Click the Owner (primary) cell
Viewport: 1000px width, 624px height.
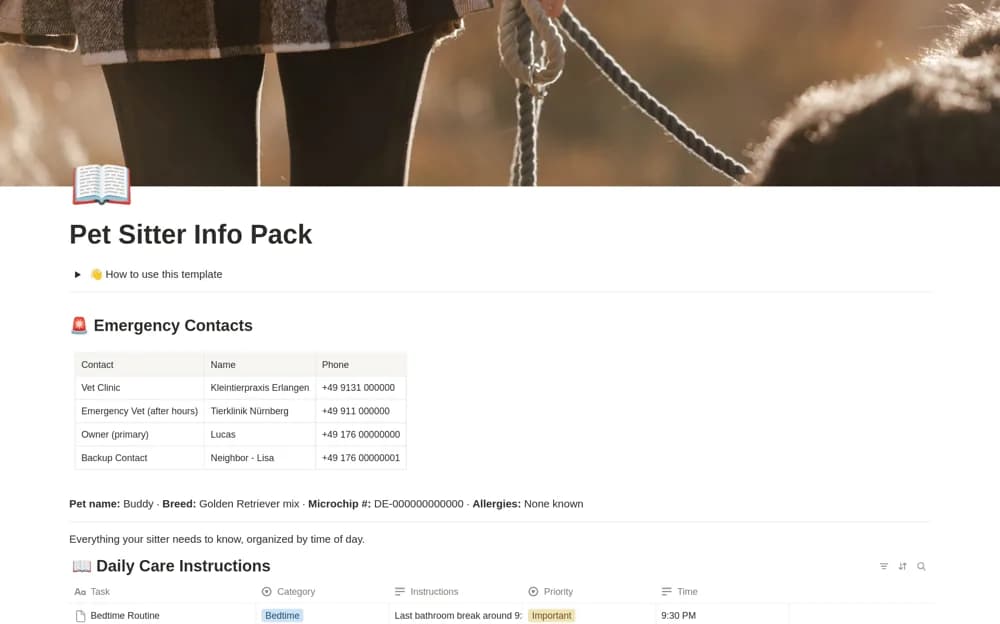click(139, 435)
